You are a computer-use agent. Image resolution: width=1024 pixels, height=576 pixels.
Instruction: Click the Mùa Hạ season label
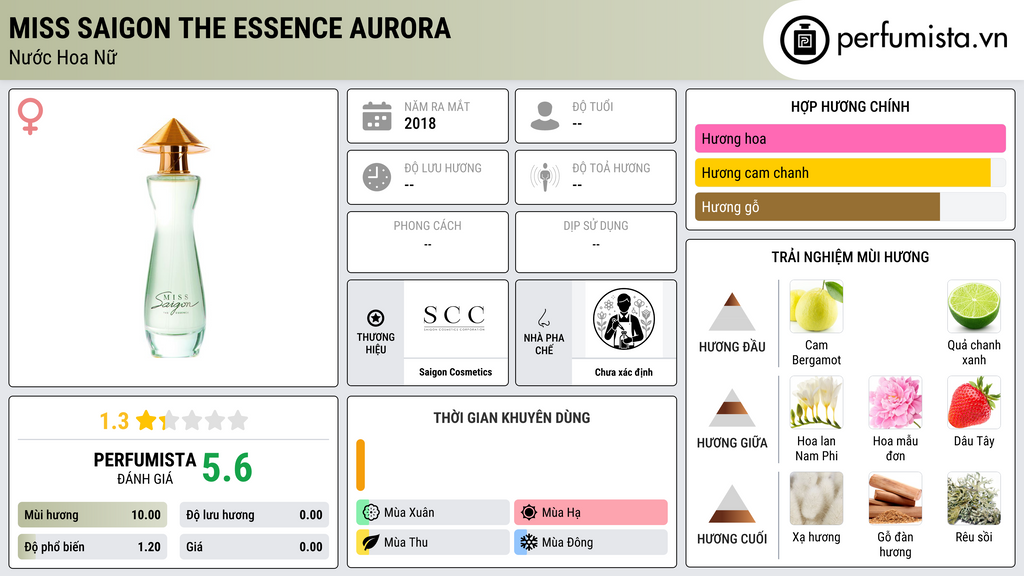click(x=561, y=513)
